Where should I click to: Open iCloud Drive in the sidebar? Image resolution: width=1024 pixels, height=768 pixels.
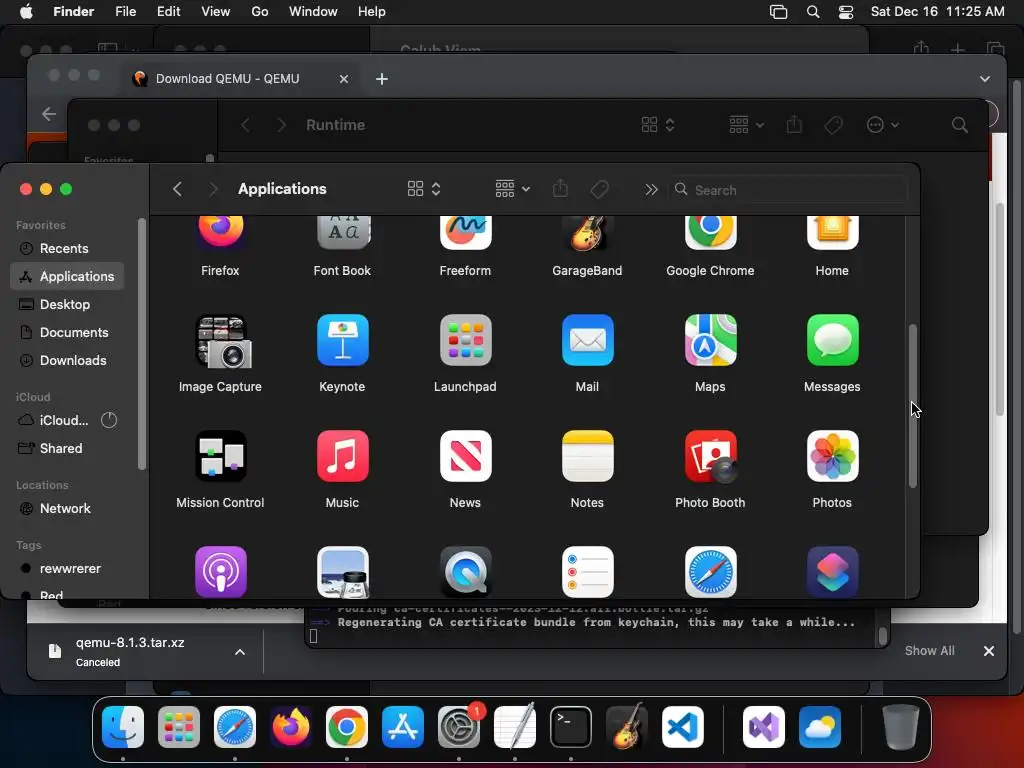(x=63, y=421)
